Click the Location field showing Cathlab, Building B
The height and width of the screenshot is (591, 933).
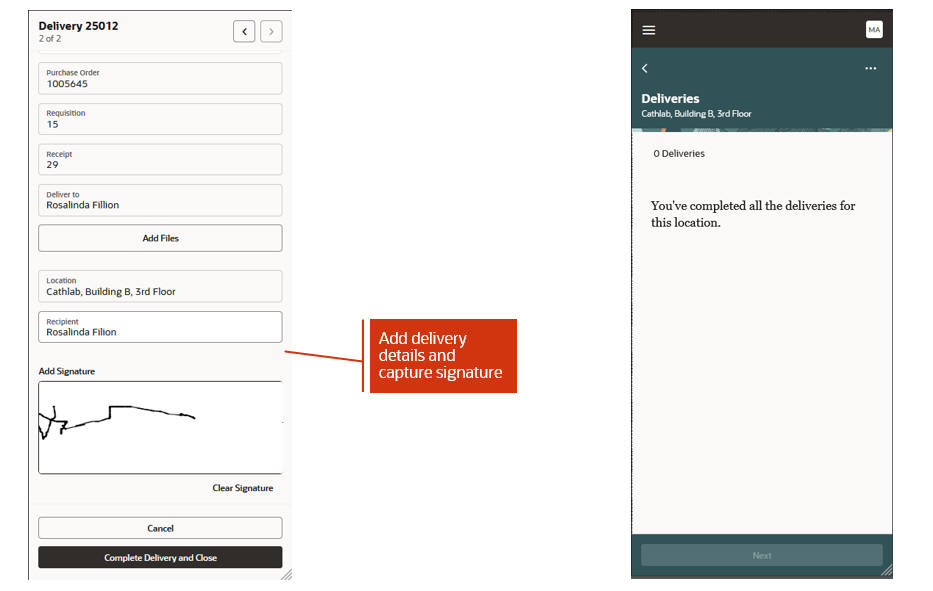(160, 286)
